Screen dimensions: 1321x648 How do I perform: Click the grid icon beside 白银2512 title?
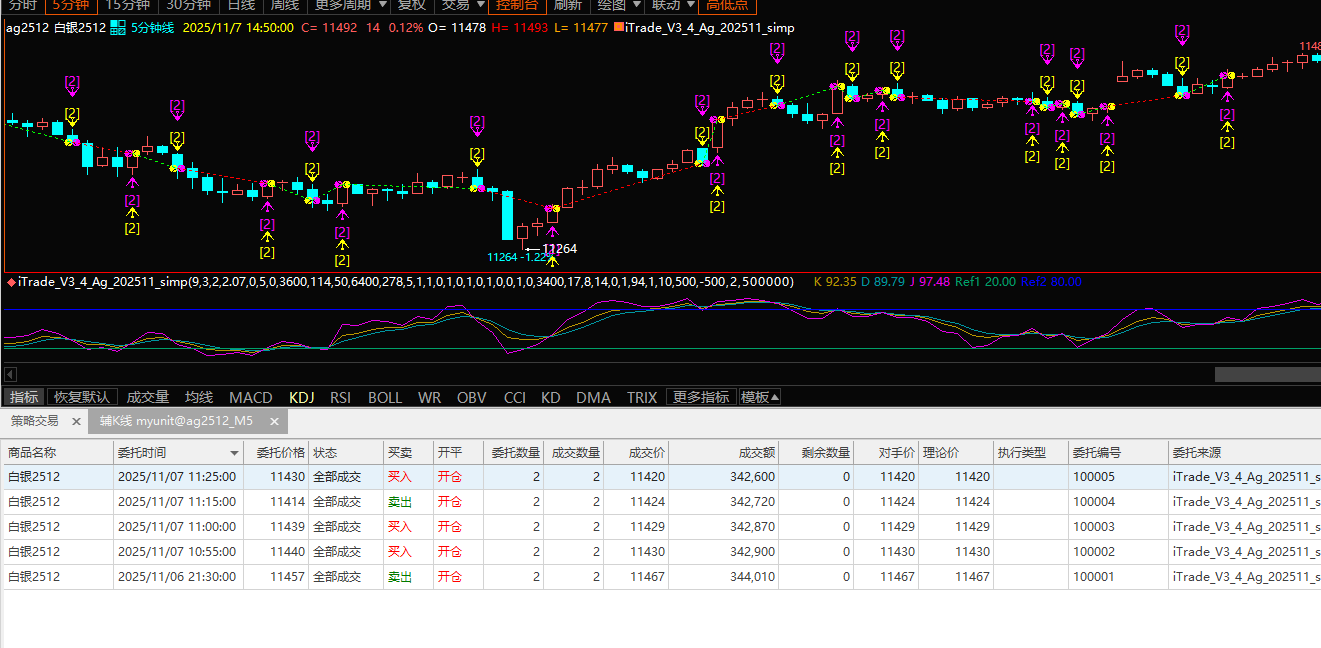coord(118,28)
